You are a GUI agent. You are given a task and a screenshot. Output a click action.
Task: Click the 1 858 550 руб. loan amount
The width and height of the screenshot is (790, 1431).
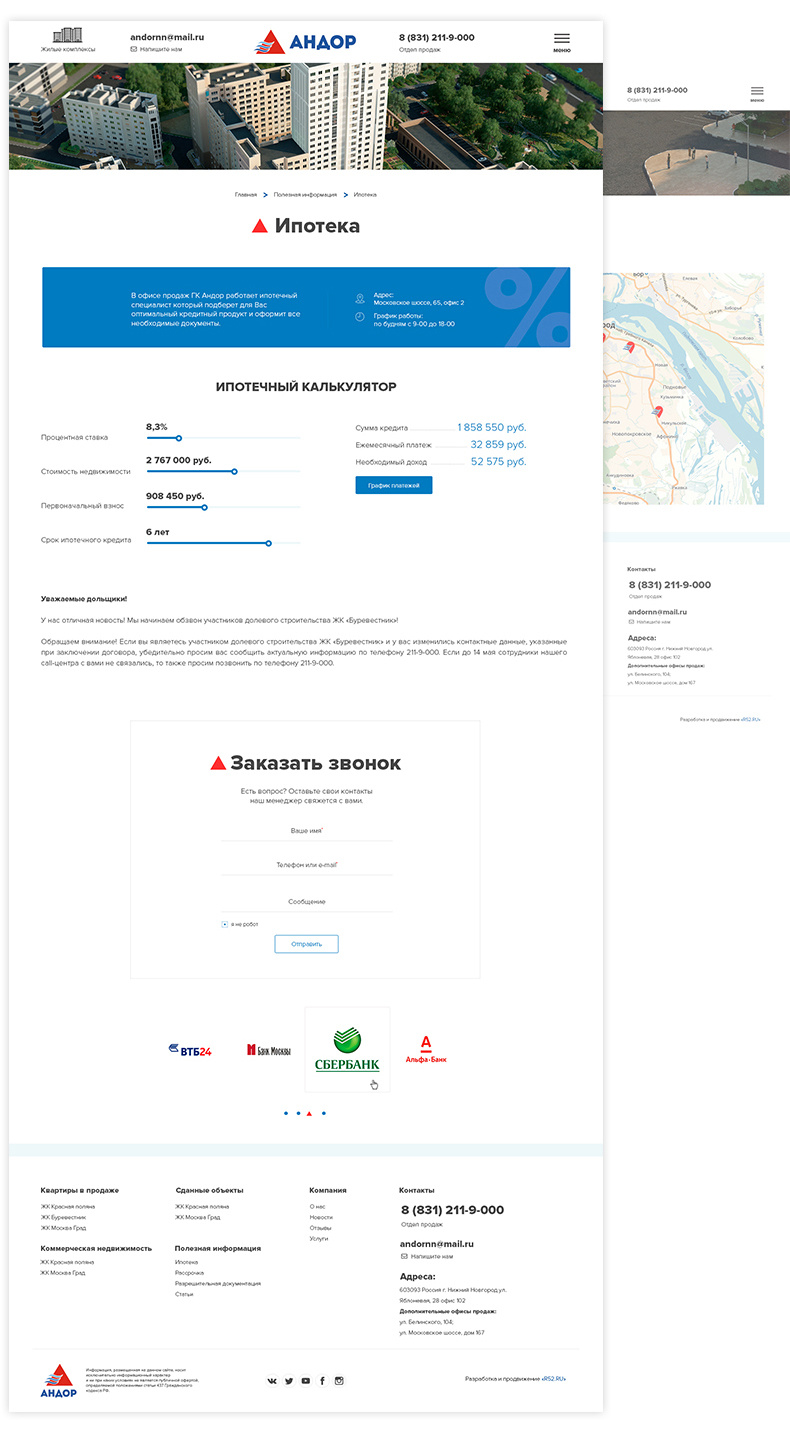click(491, 427)
